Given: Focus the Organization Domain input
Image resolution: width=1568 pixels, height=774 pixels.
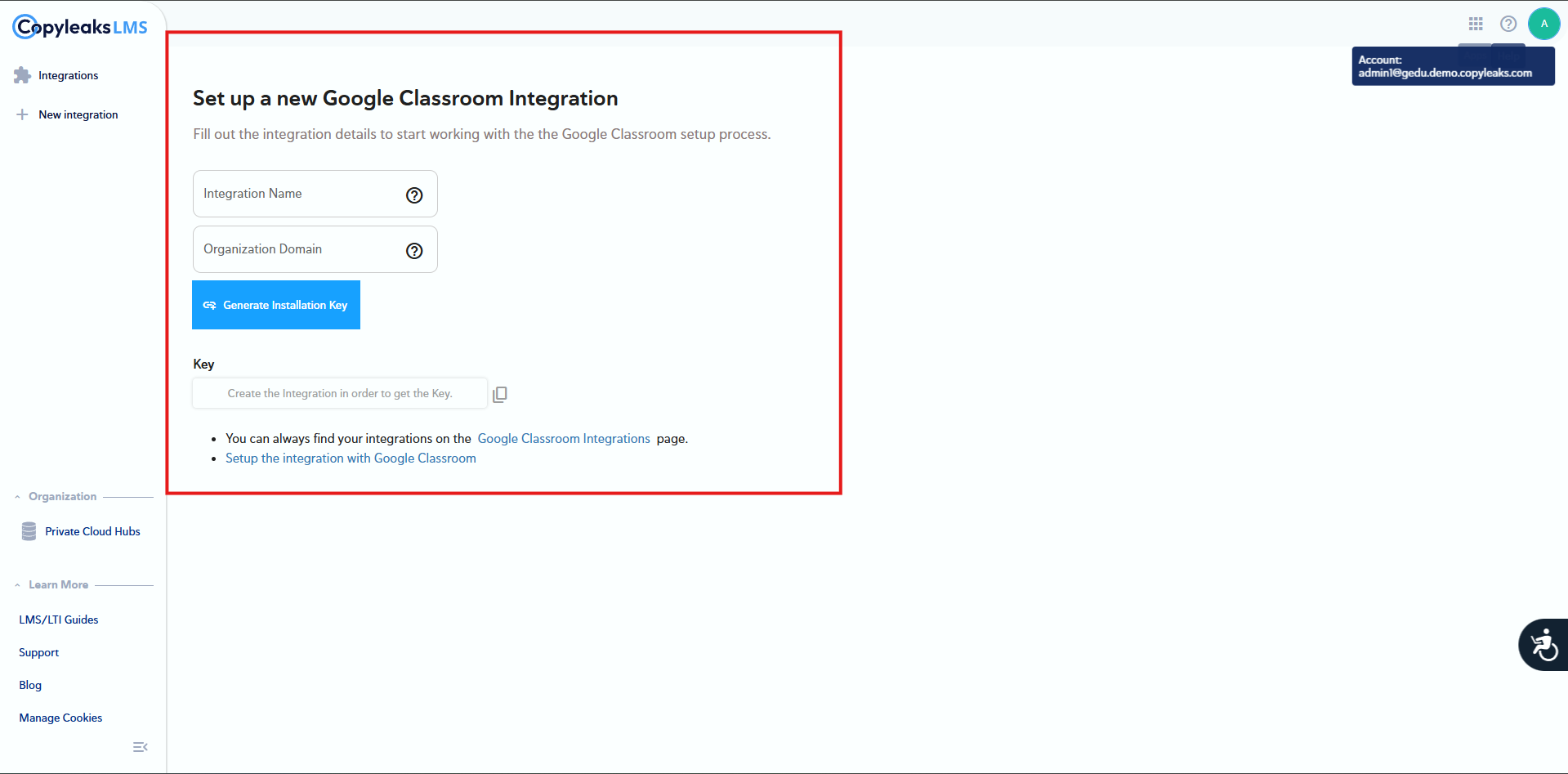Looking at the screenshot, I should tap(315, 249).
